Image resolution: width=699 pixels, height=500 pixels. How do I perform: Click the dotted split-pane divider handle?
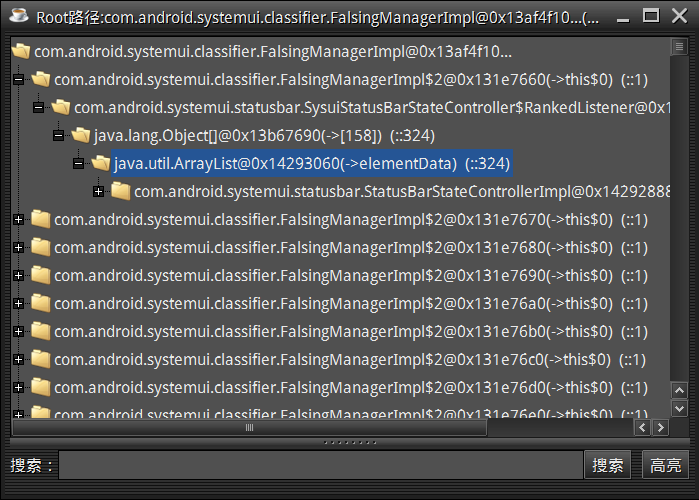tap(350, 443)
